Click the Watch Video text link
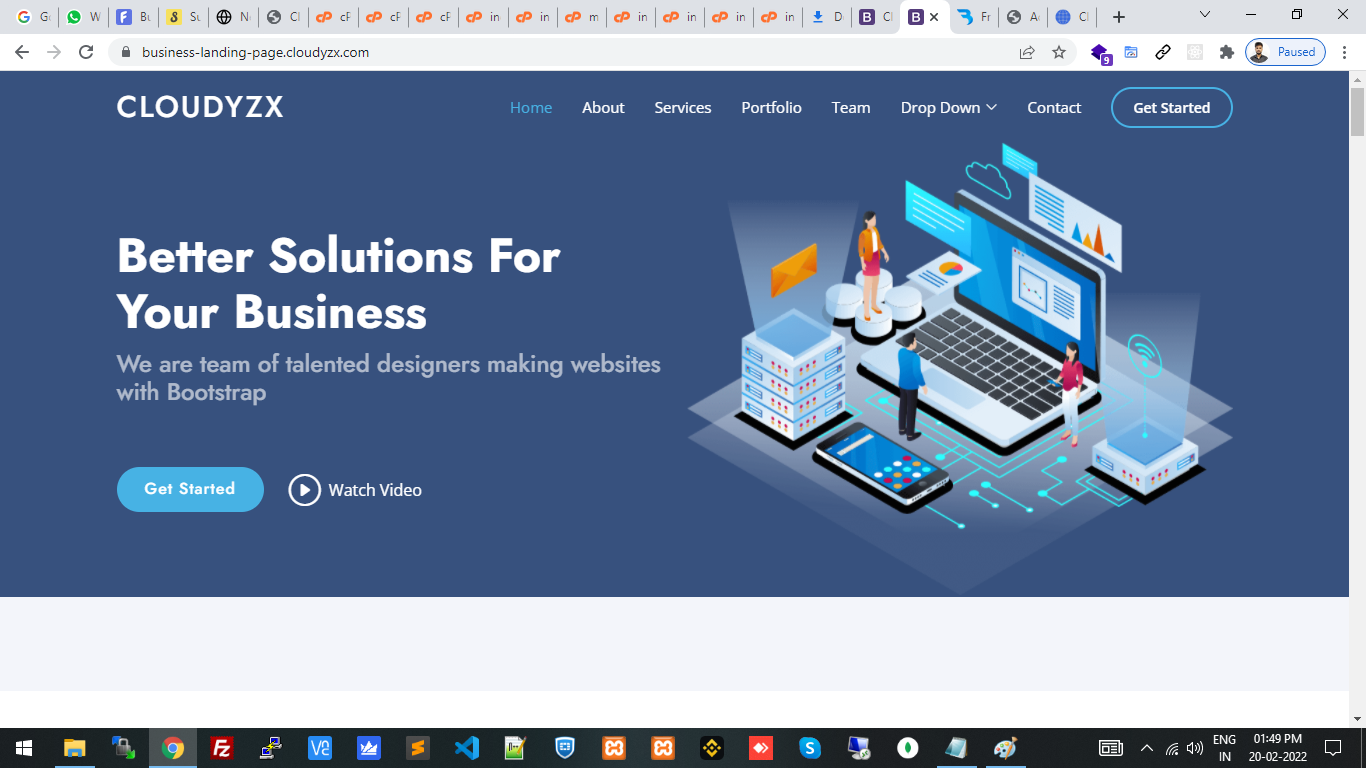 coord(375,490)
